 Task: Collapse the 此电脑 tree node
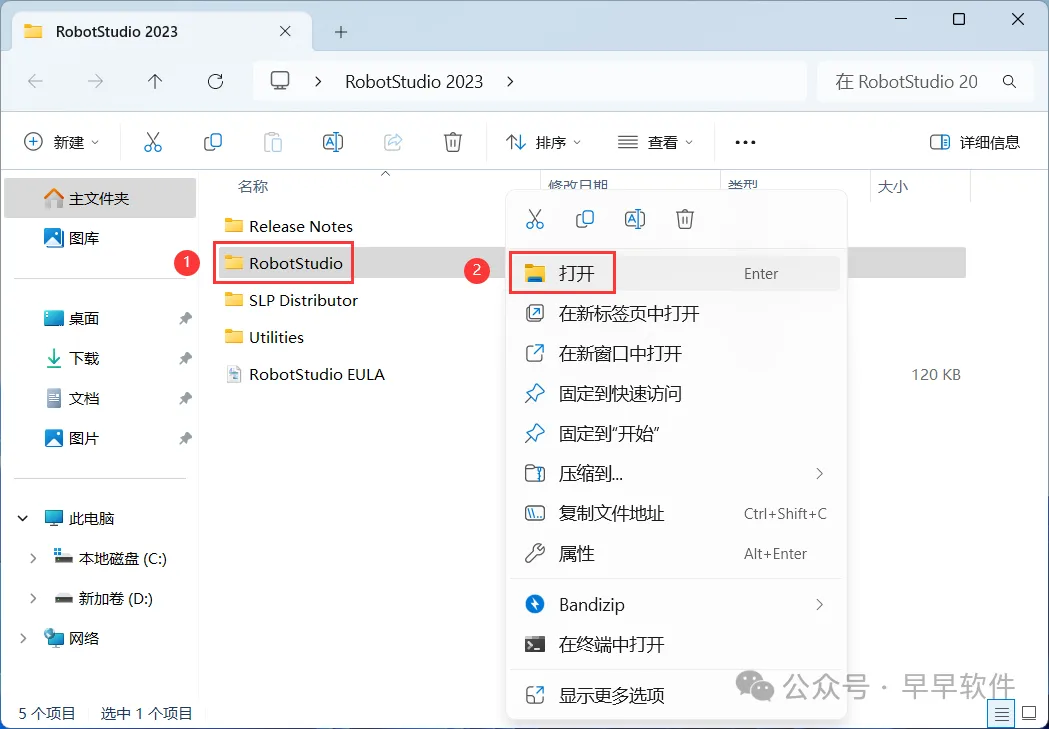point(23,518)
